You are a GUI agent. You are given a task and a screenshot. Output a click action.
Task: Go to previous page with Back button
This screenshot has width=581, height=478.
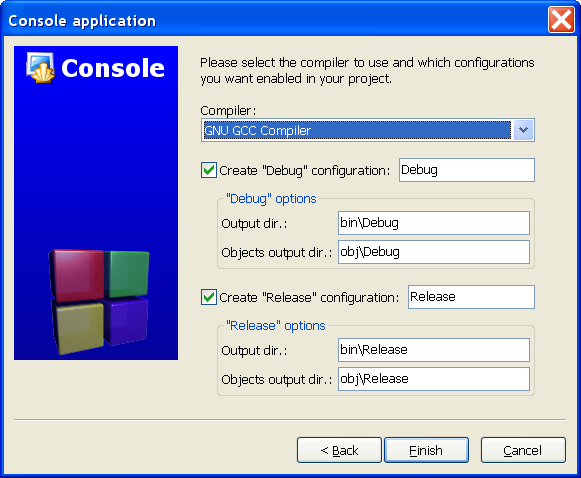tap(339, 450)
